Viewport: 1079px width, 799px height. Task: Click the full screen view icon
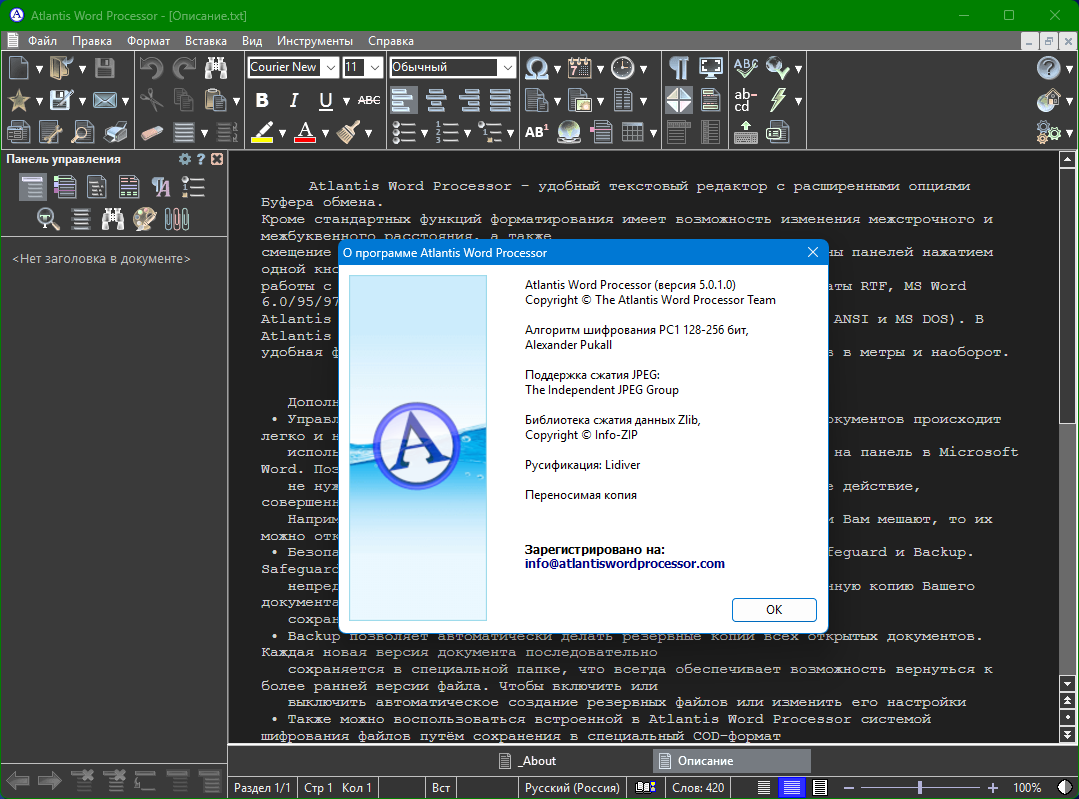[711, 68]
